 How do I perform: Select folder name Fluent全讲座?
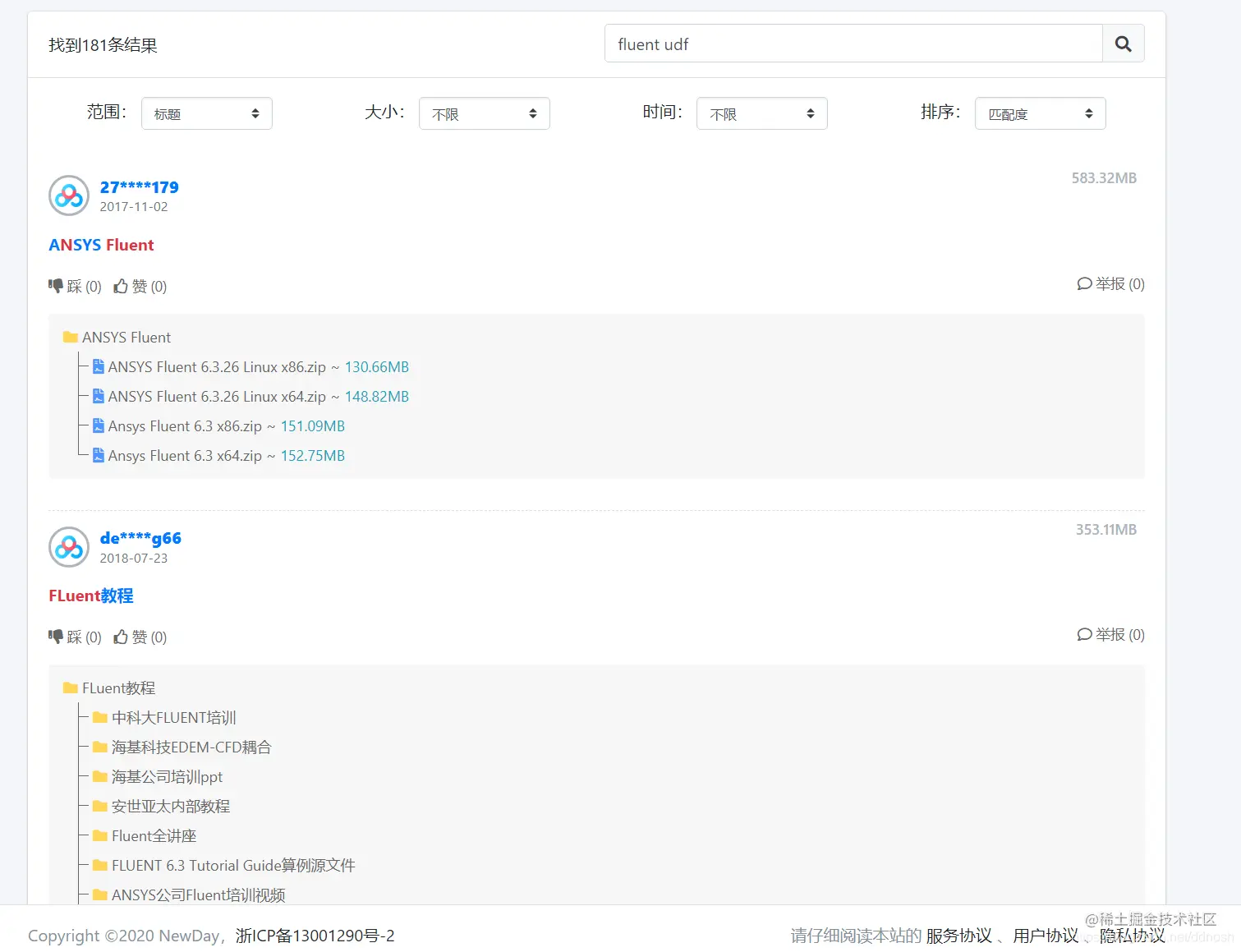154,835
